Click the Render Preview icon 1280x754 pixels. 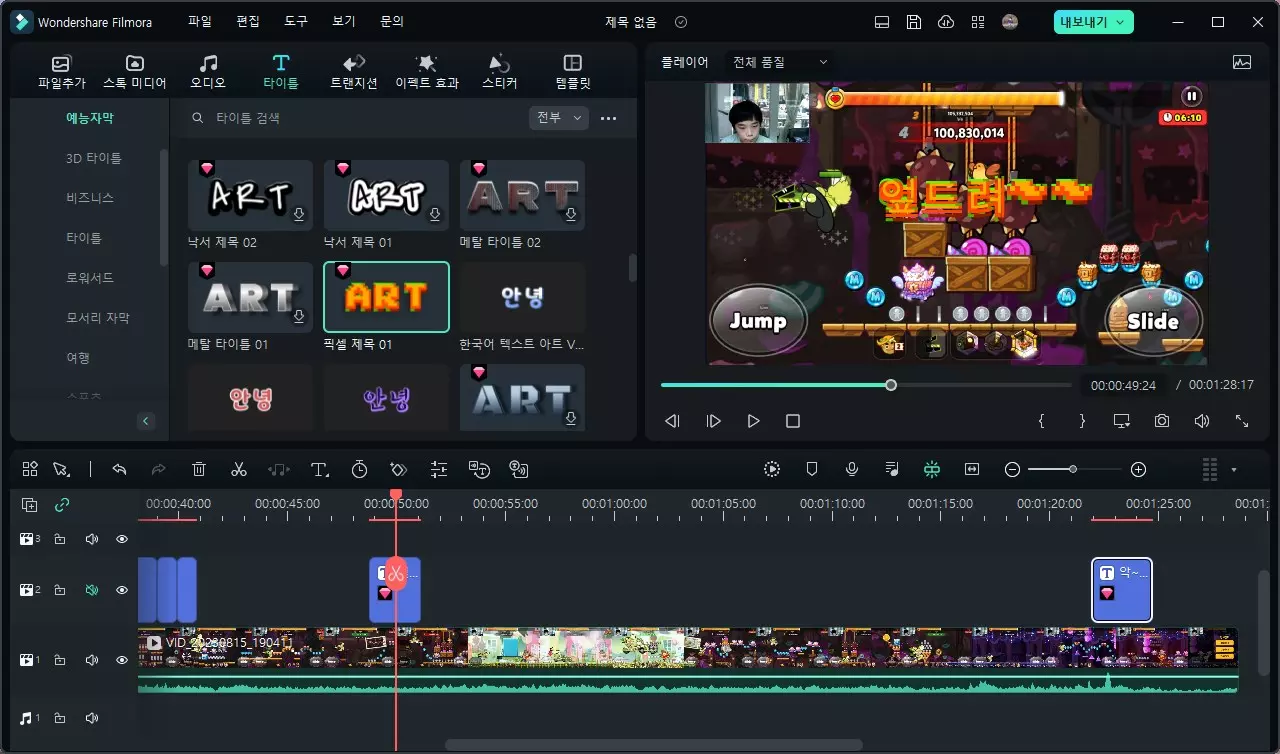[x=772, y=469]
